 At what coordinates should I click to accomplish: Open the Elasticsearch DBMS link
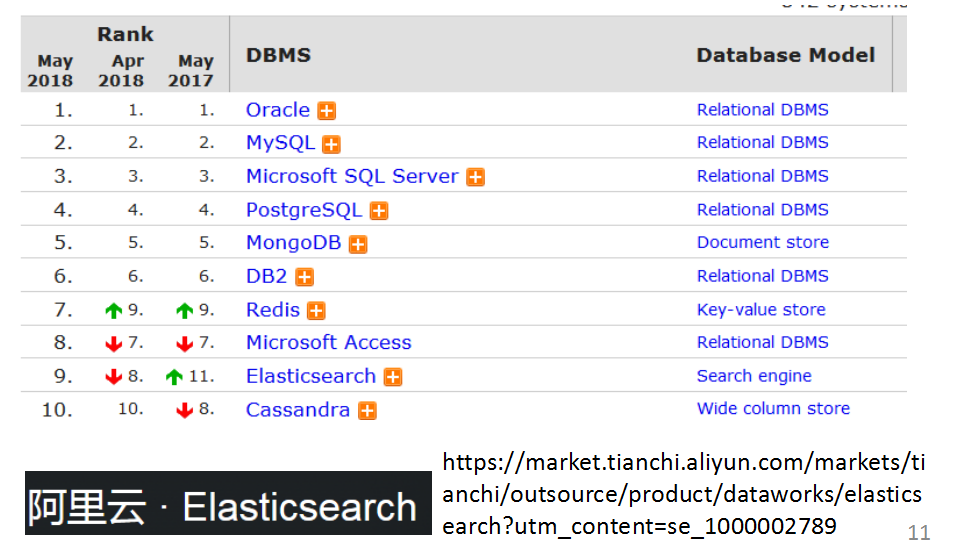(x=311, y=376)
